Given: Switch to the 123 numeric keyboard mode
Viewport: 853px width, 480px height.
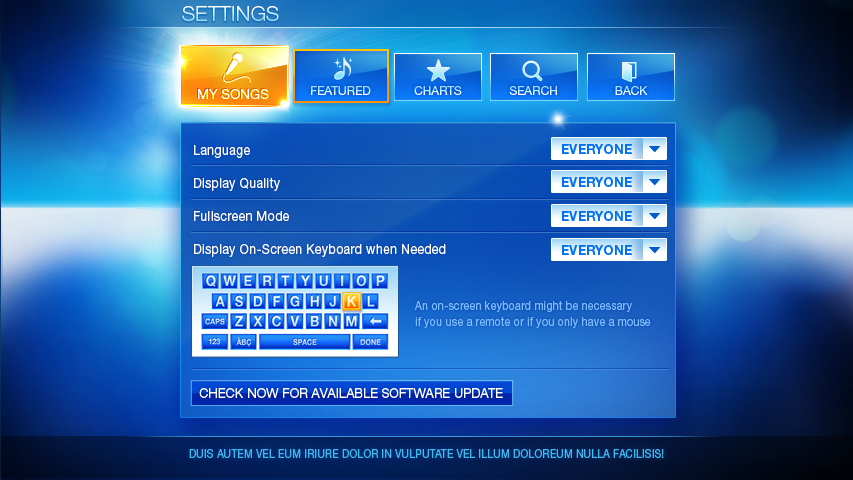Looking at the screenshot, I should (214, 342).
